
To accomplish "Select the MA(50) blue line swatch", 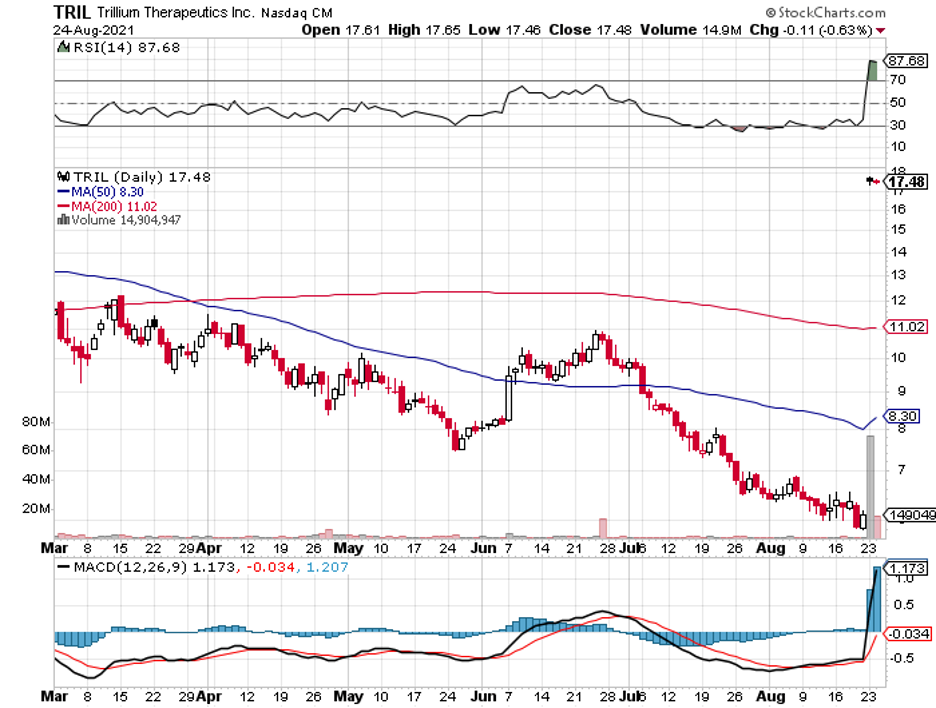I will tap(63, 190).
